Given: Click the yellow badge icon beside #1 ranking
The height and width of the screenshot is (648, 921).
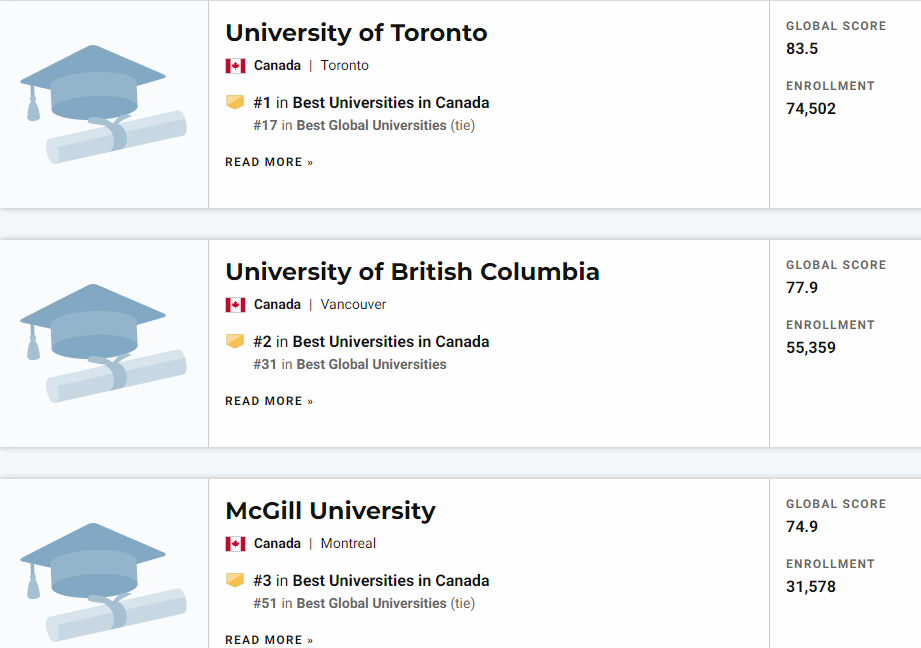Looking at the screenshot, I should [235, 102].
